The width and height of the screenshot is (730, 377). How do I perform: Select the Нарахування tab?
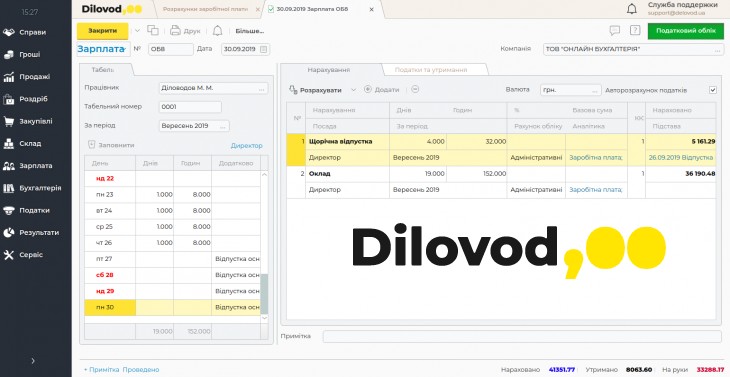click(329, 70)
